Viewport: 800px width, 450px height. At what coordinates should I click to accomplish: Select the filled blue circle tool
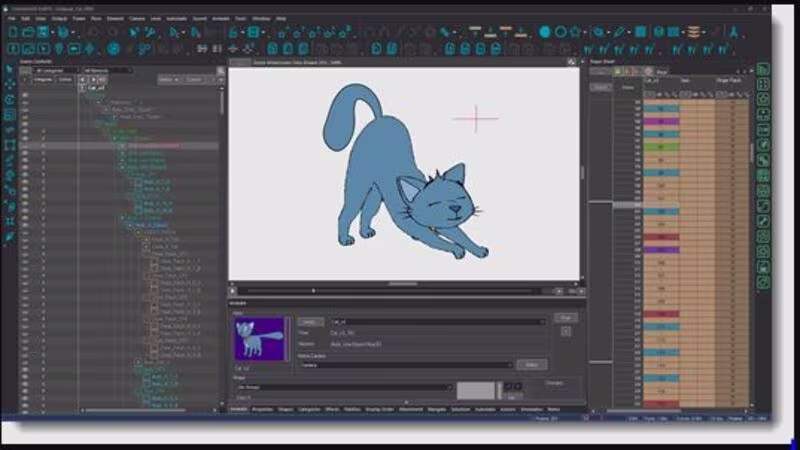tap(545, 32)
